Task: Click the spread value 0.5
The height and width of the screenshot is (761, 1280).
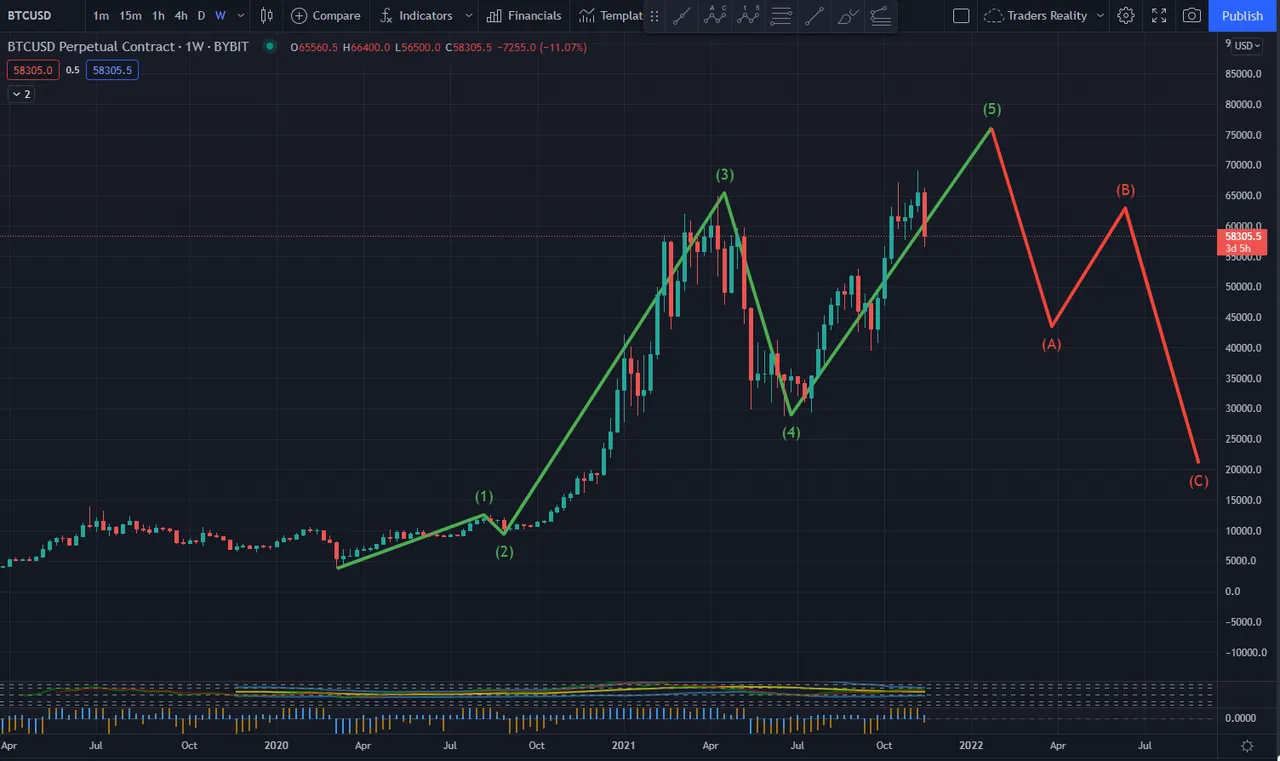Action: click(73, 70)
